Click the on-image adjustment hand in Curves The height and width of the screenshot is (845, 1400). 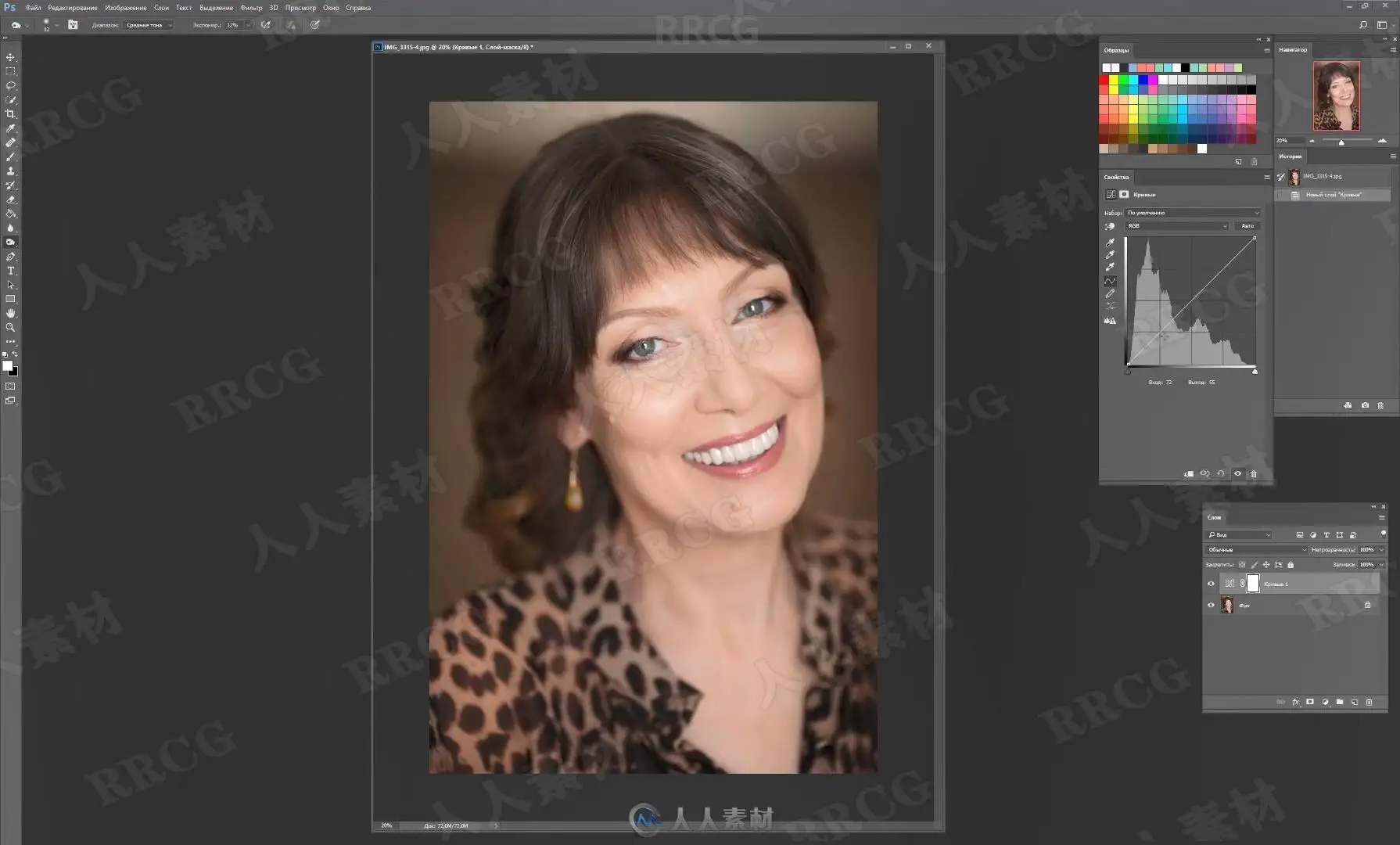click(x=1110, y=226)
